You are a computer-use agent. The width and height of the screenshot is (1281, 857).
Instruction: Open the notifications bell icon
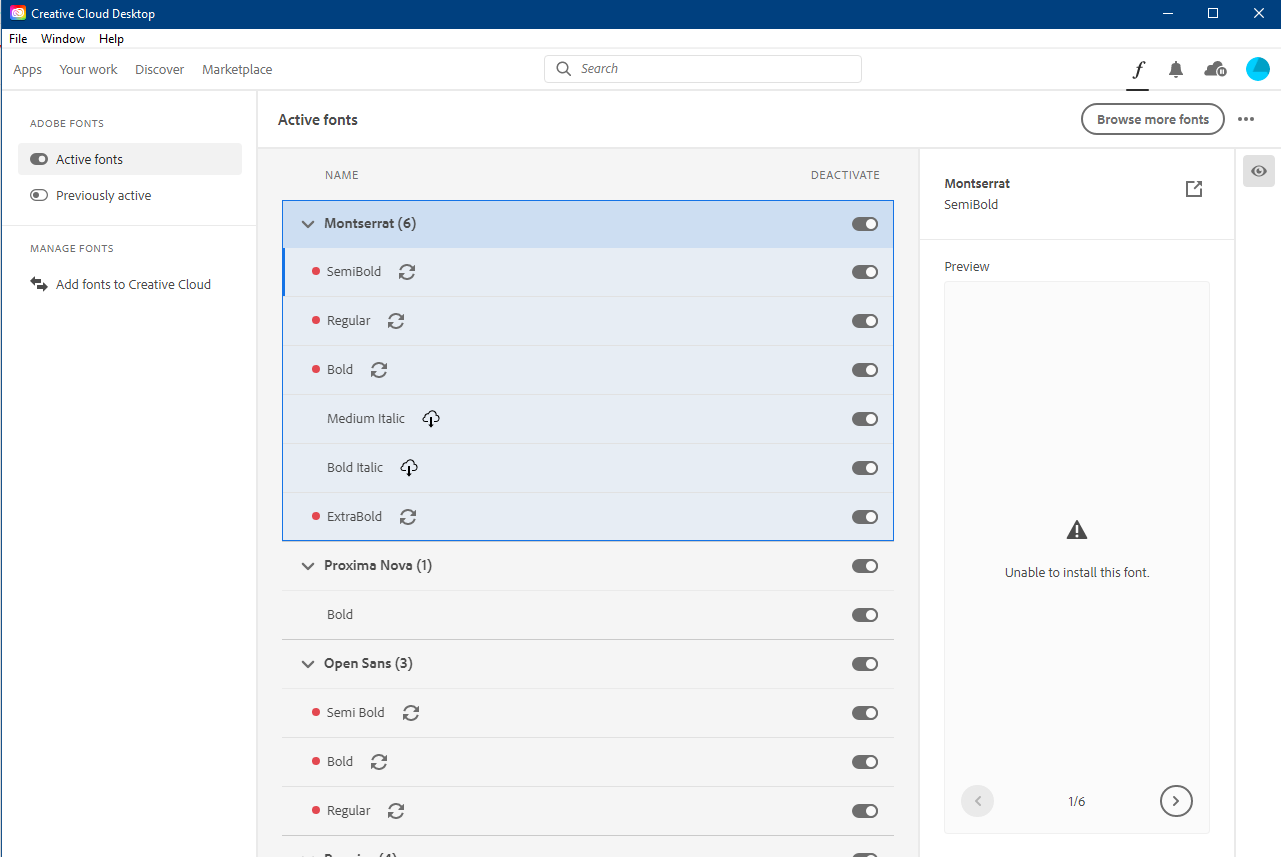[1176, 69]
